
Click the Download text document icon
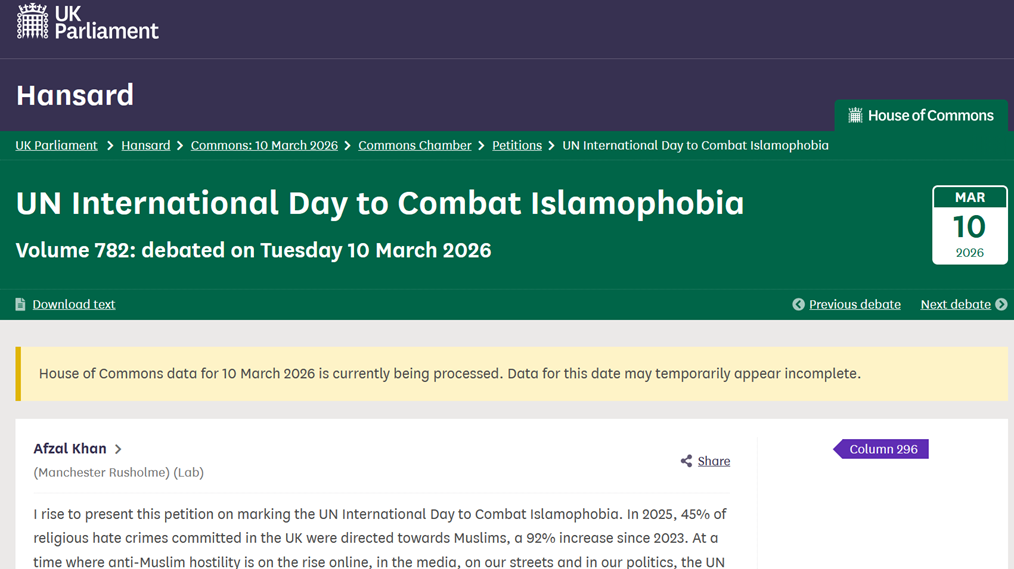pyautogui.click(x=20, y=304)
